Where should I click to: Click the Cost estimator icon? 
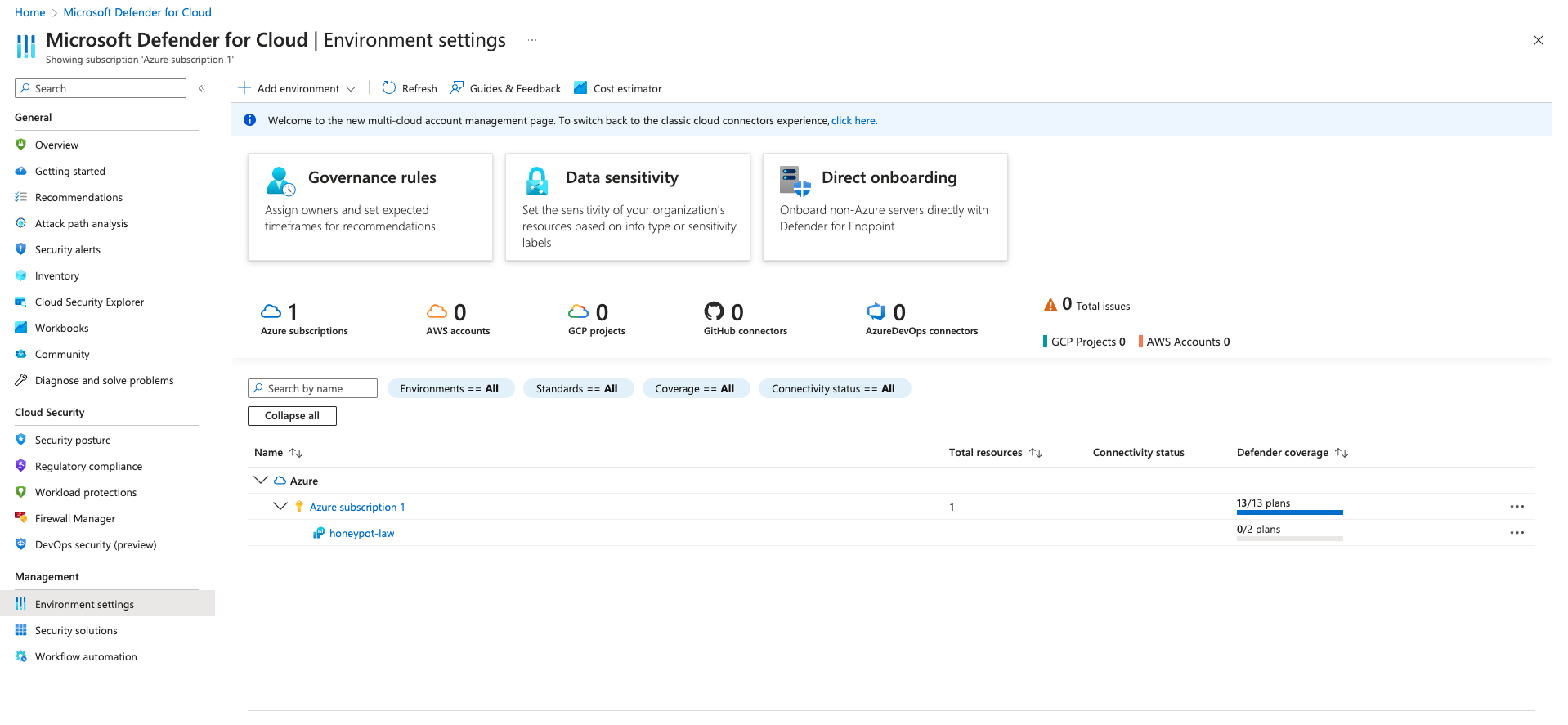tap(580, 87)
